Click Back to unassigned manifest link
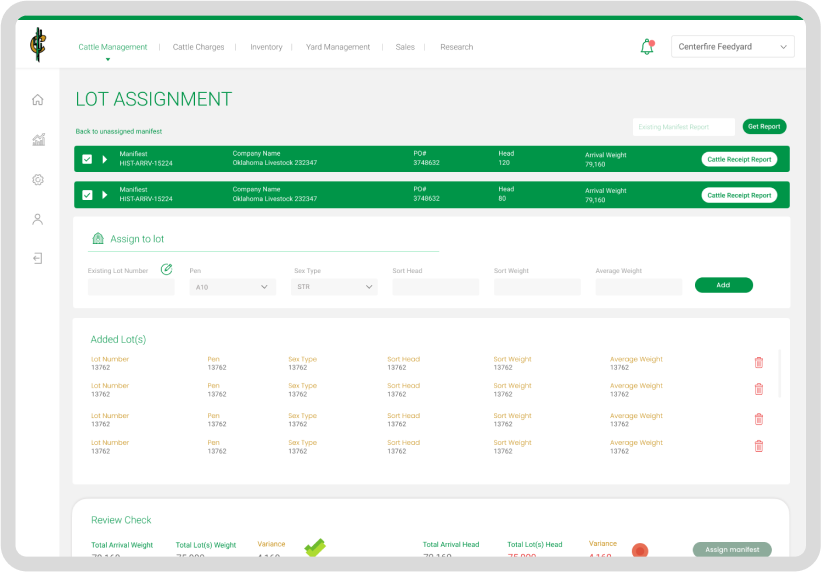This screenshot has height=572, width=821. [119, 131]
